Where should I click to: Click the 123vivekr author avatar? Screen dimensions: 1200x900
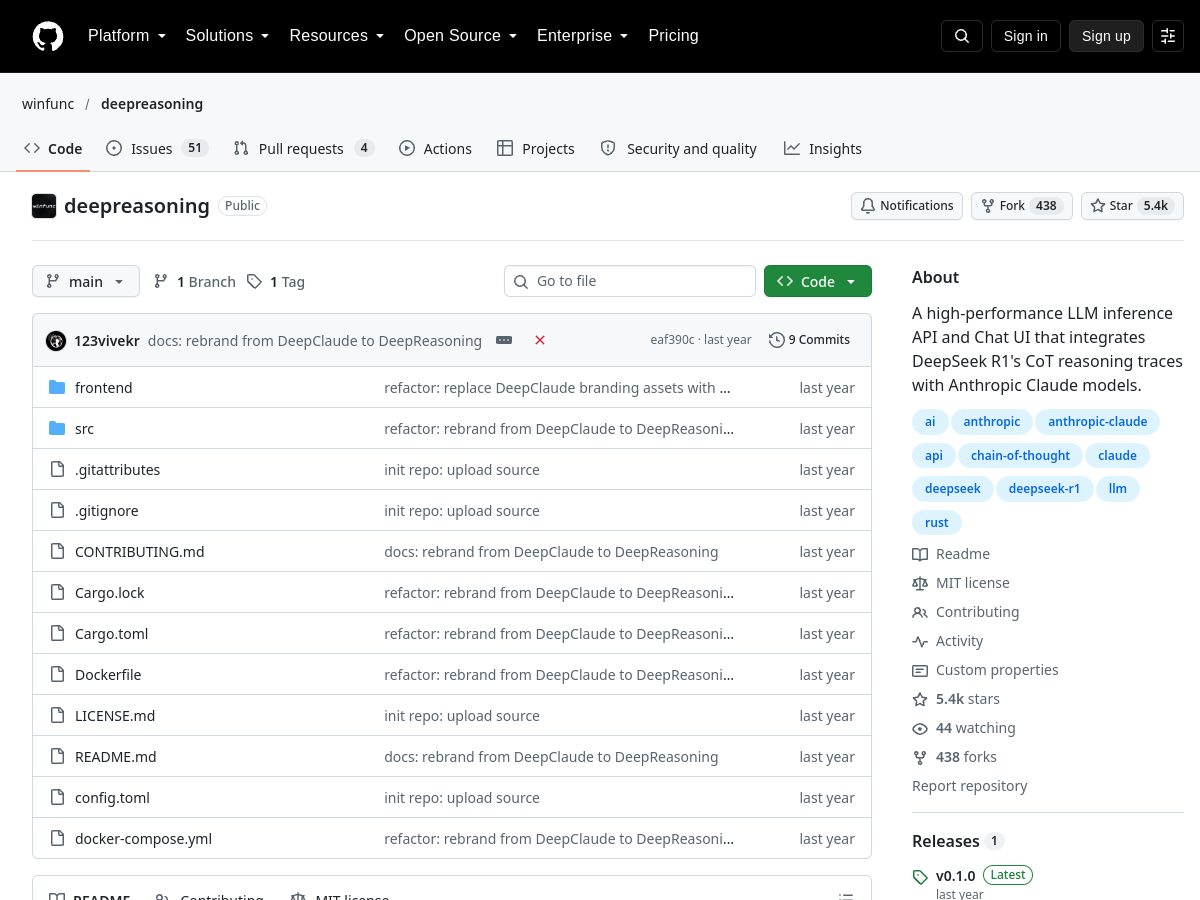[56, 340]
